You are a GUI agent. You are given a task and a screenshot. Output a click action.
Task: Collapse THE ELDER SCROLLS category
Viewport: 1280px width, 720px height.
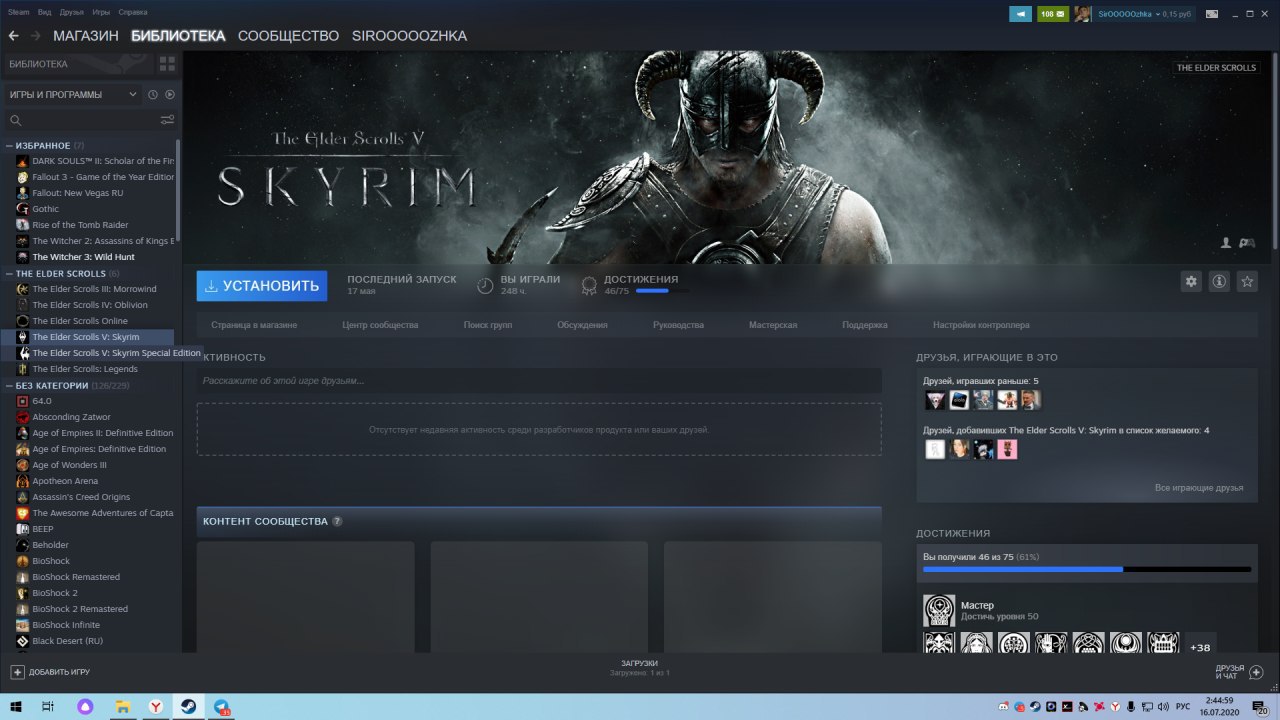tap(9, 274)
